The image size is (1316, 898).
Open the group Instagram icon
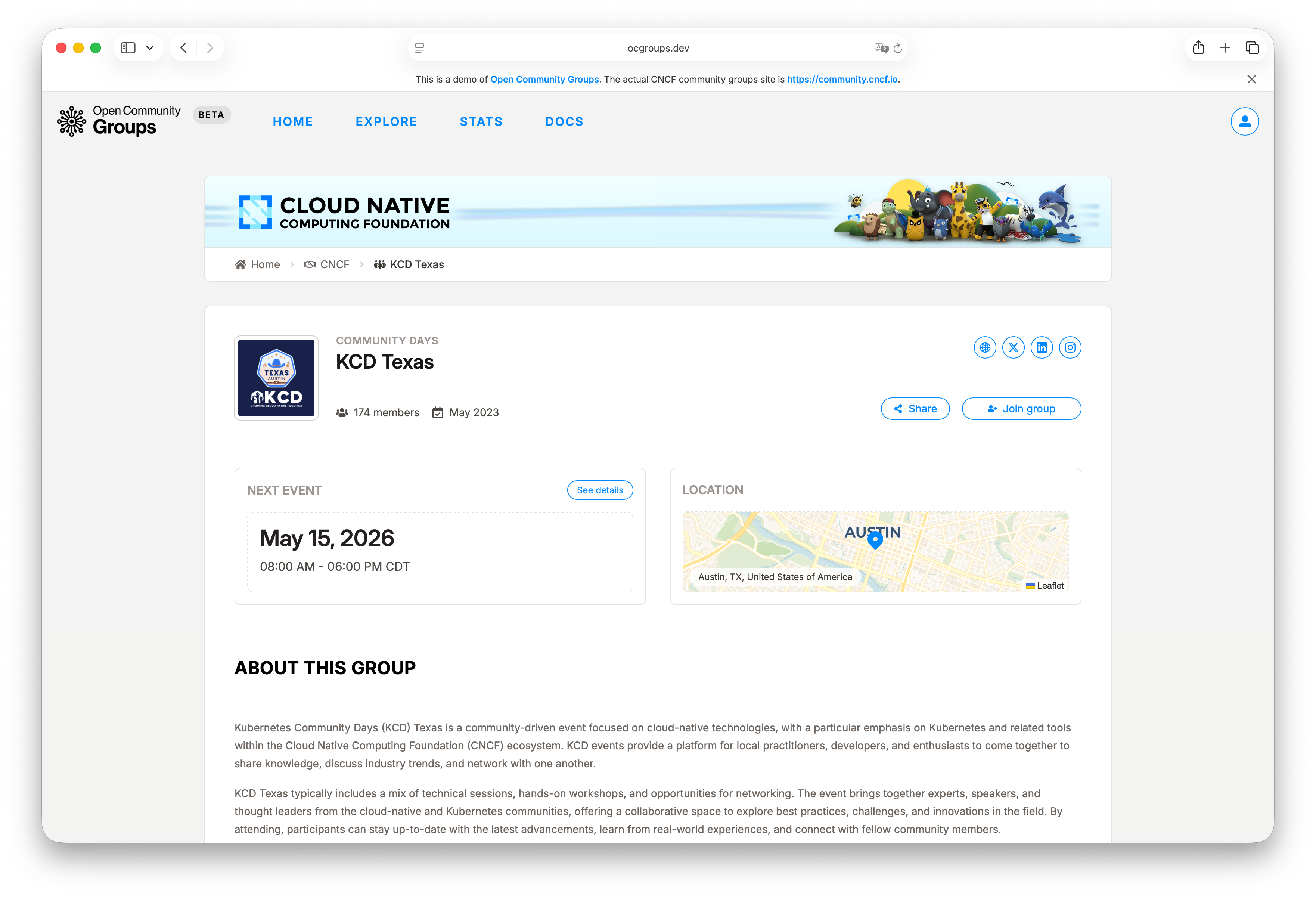(1070, 347)
